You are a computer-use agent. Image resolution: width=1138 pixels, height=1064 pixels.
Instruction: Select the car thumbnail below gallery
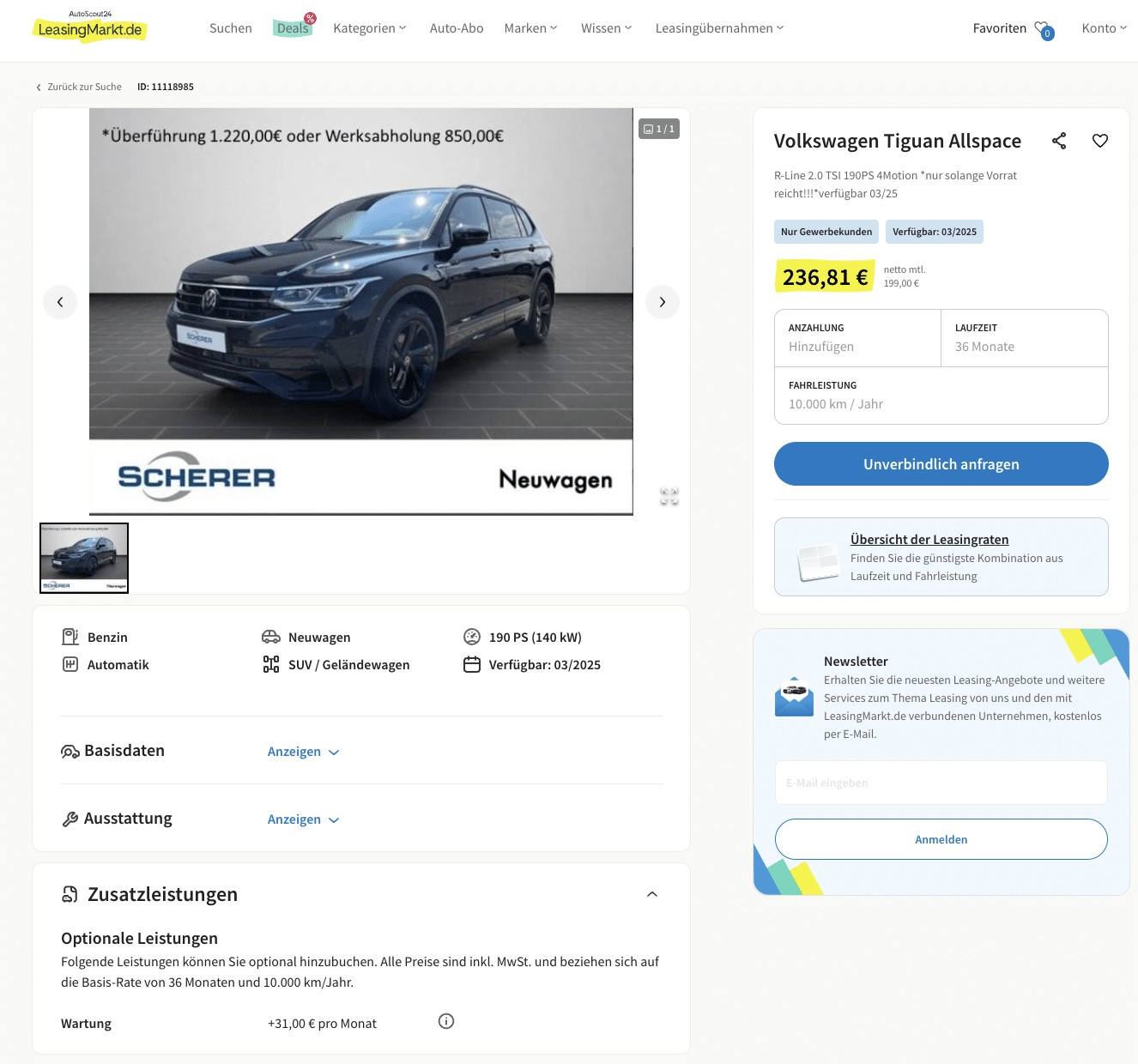84,558
